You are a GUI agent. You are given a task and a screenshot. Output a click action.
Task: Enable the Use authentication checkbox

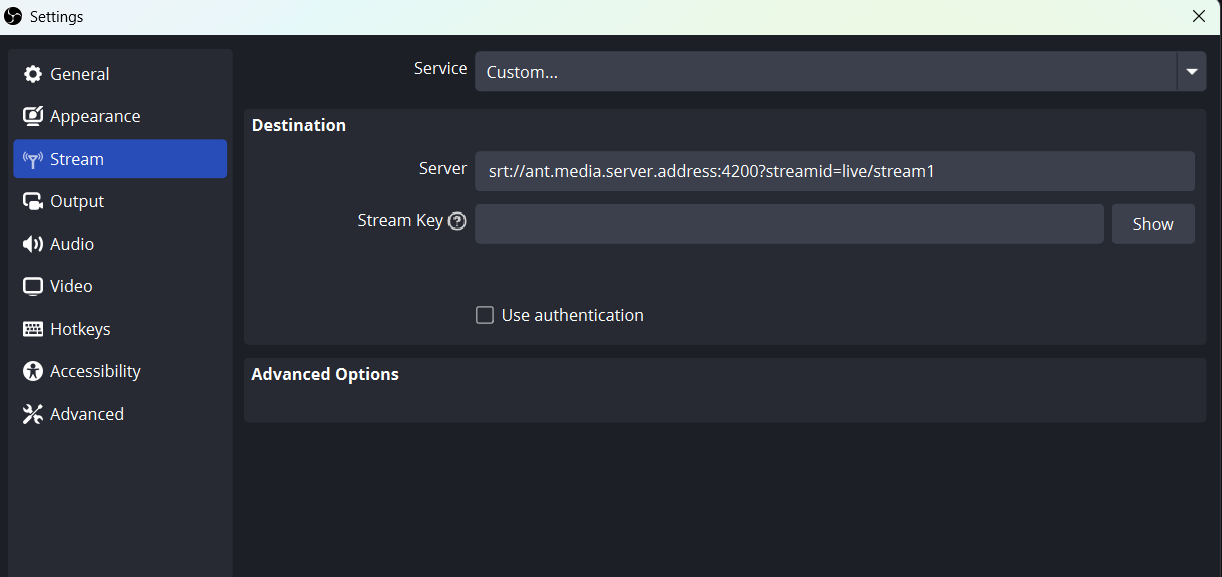tap(485, 315)
